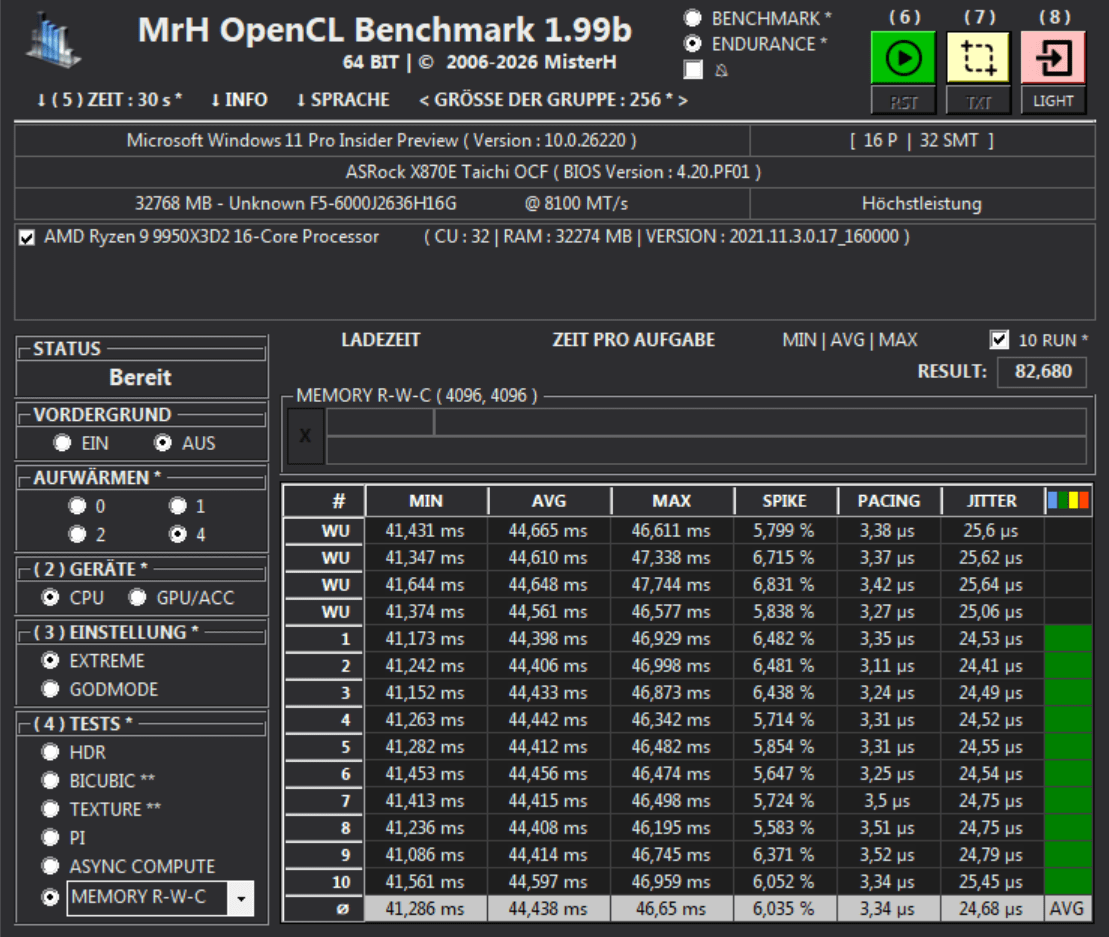Toggle the AMD Ryzen 9 9950X3D2 device checkbox
This screenshot has width=1109, height=937.
point(27,237)
